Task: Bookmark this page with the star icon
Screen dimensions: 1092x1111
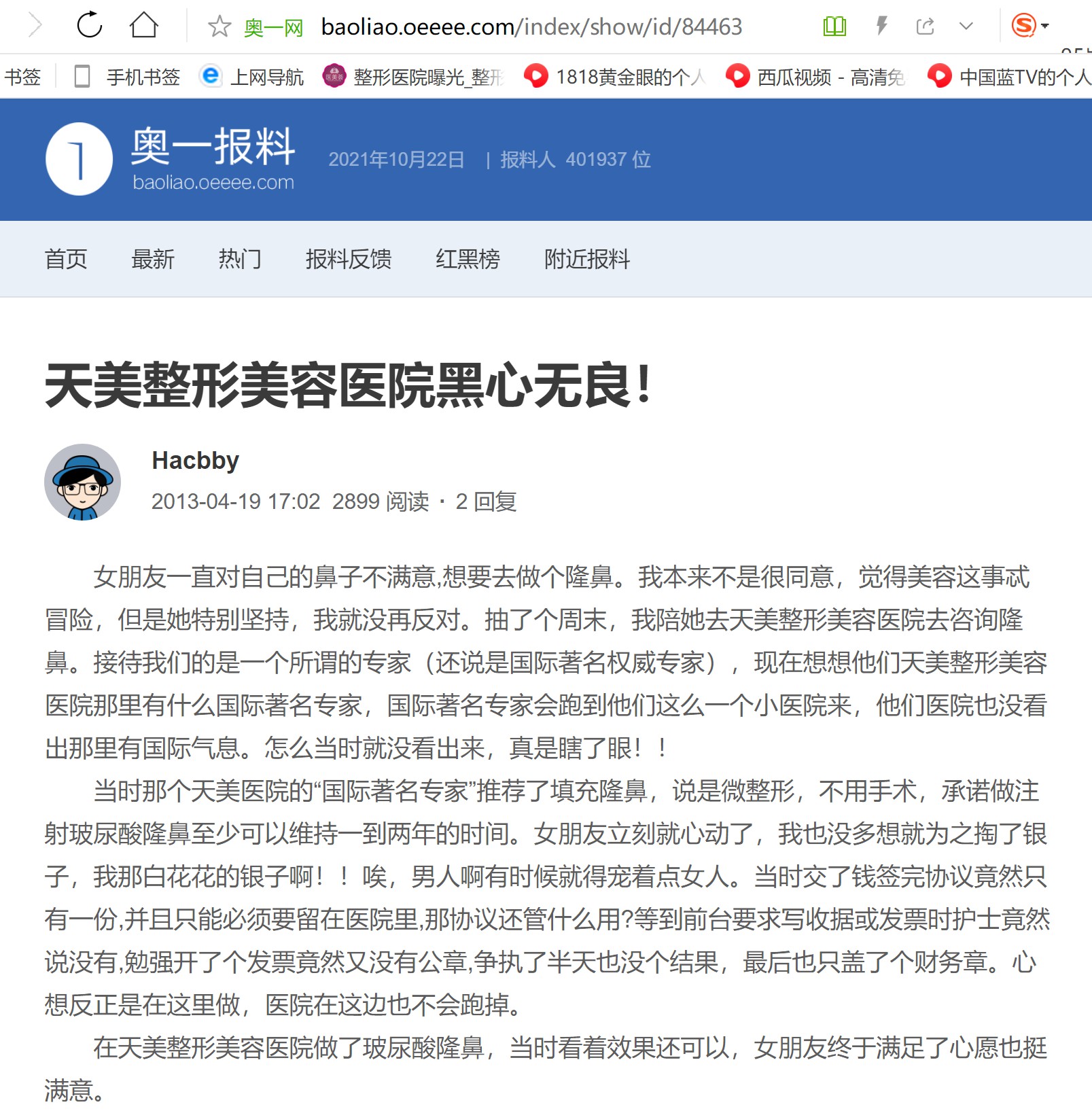Action: click(219, 27)
